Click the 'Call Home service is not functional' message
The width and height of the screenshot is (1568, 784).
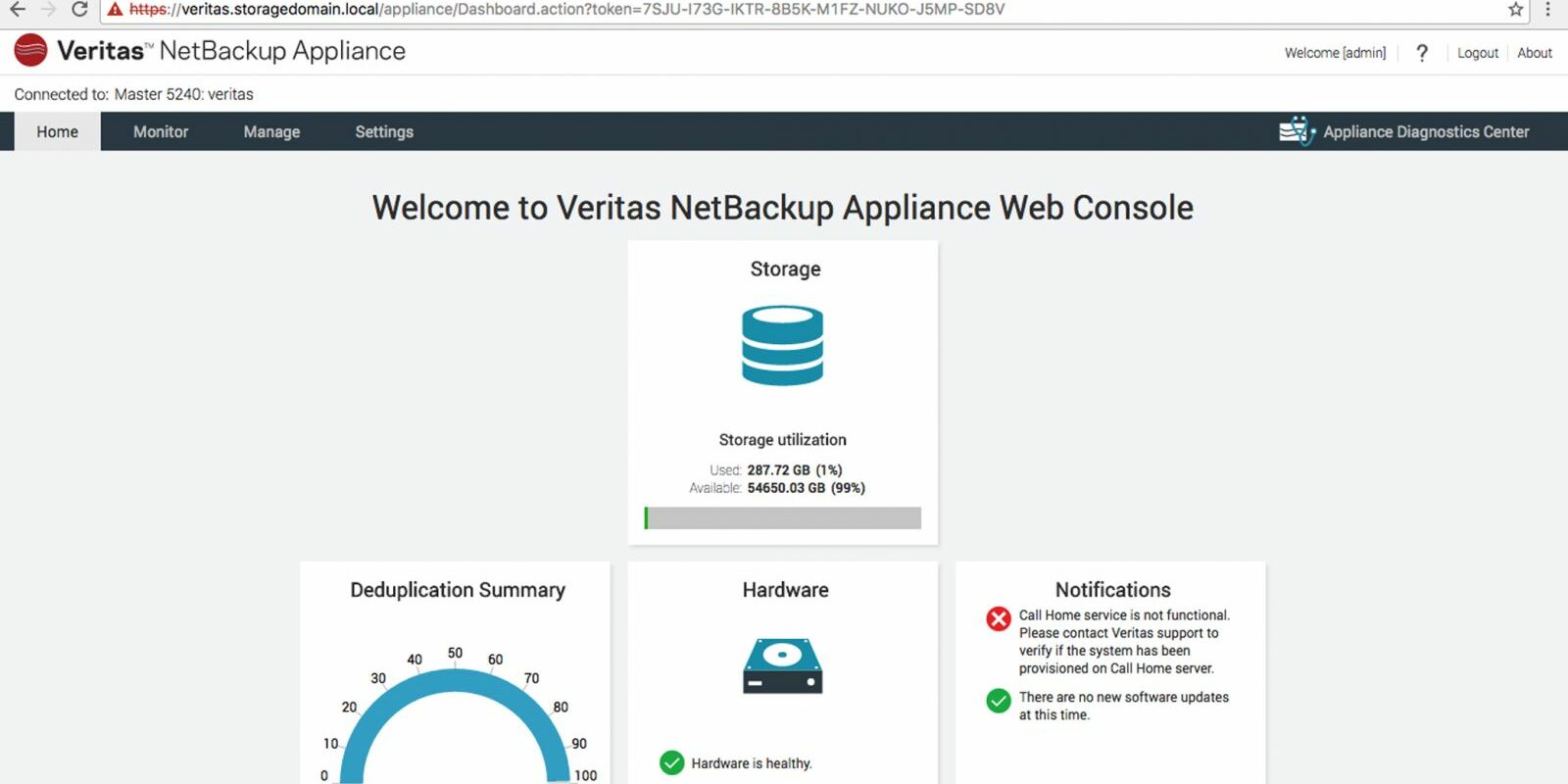click(1124, 642)
